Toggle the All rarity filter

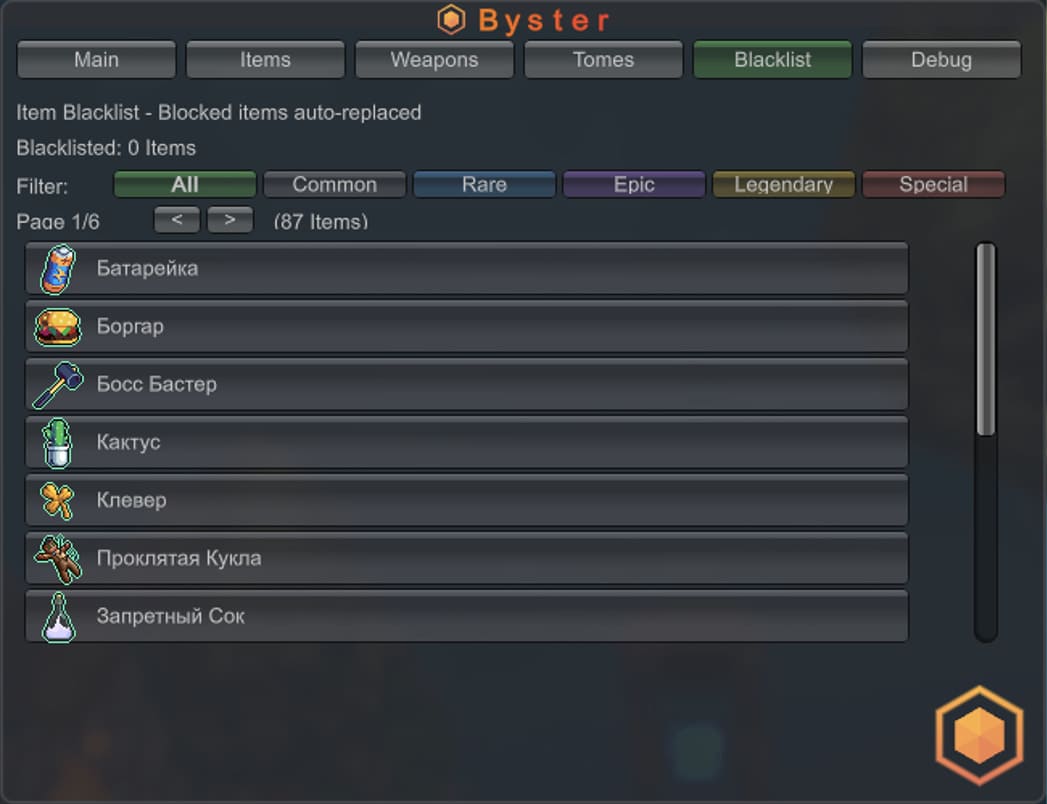[185, 184]
